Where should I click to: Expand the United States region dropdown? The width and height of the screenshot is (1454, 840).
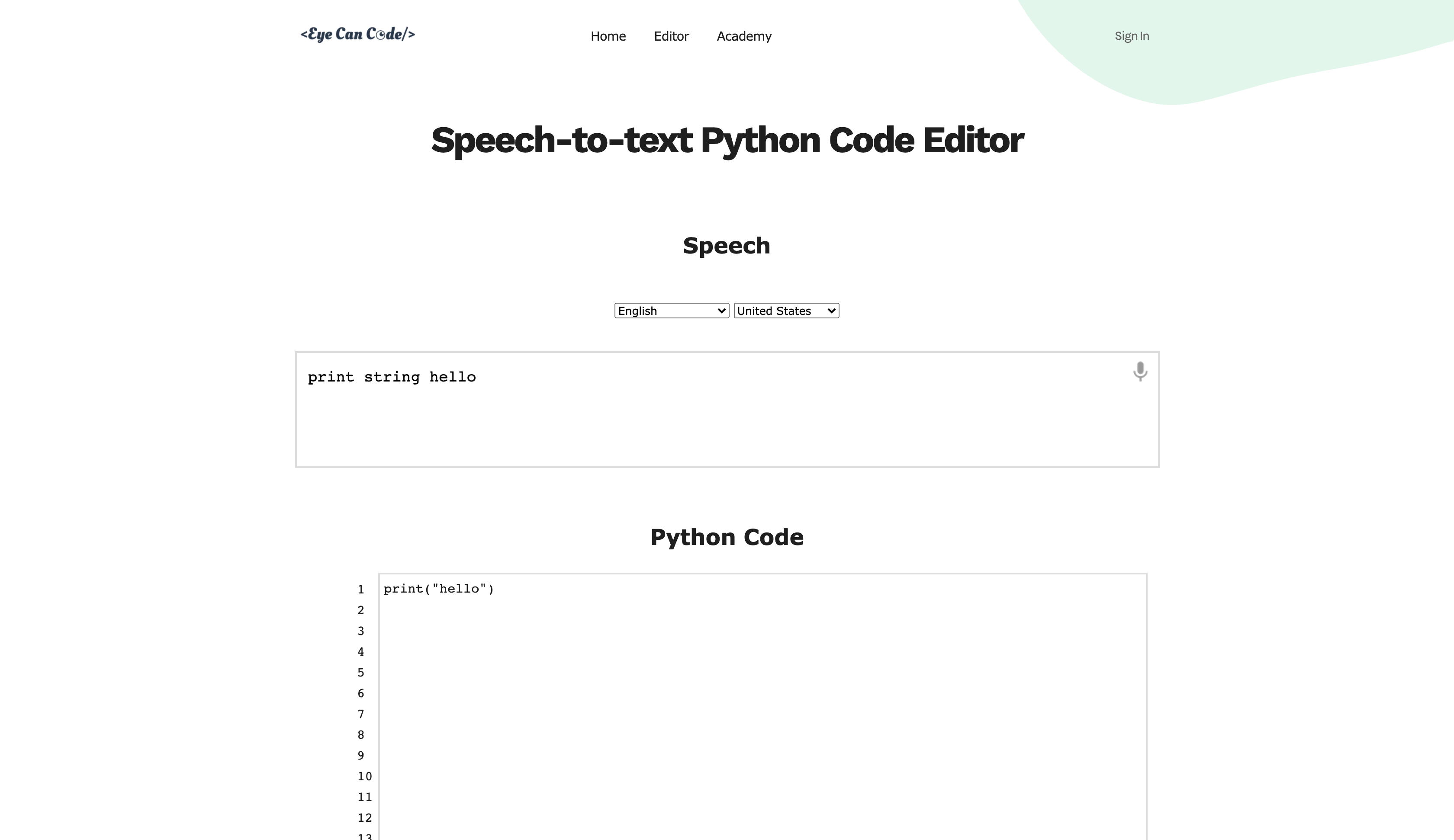click(786, 311)
